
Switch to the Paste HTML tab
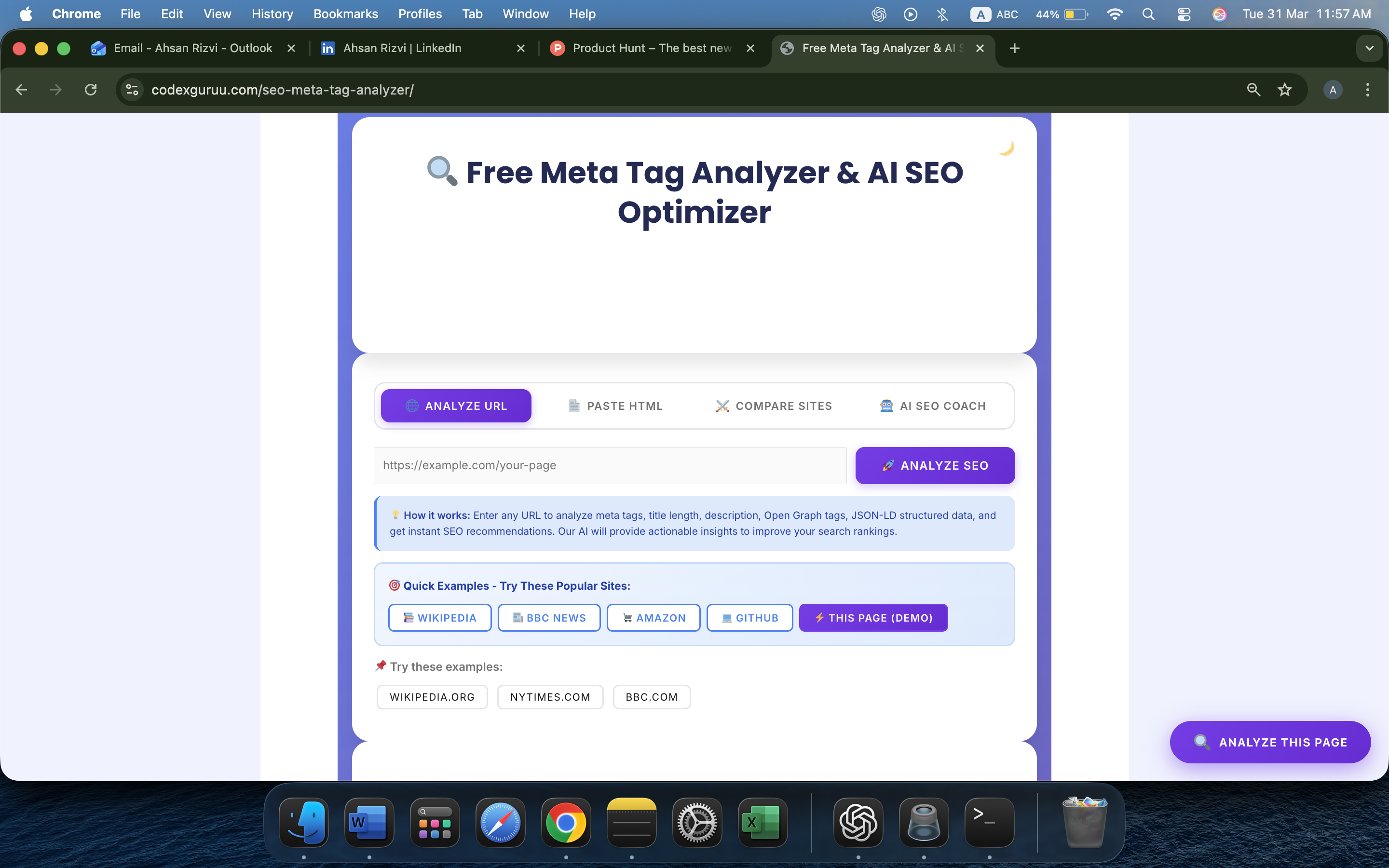click(x=615, y=406)
